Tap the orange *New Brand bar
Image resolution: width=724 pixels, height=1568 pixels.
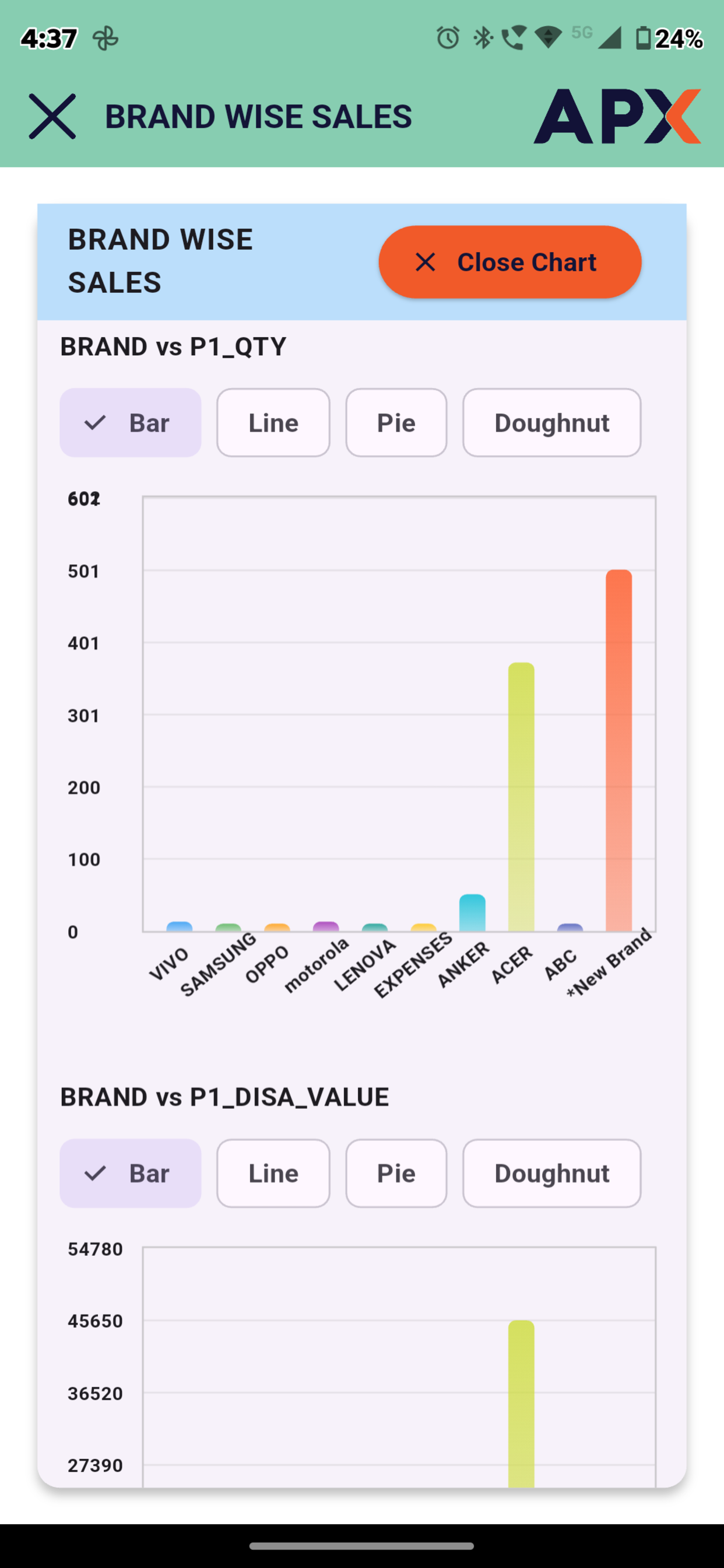[x=618, y=751]
